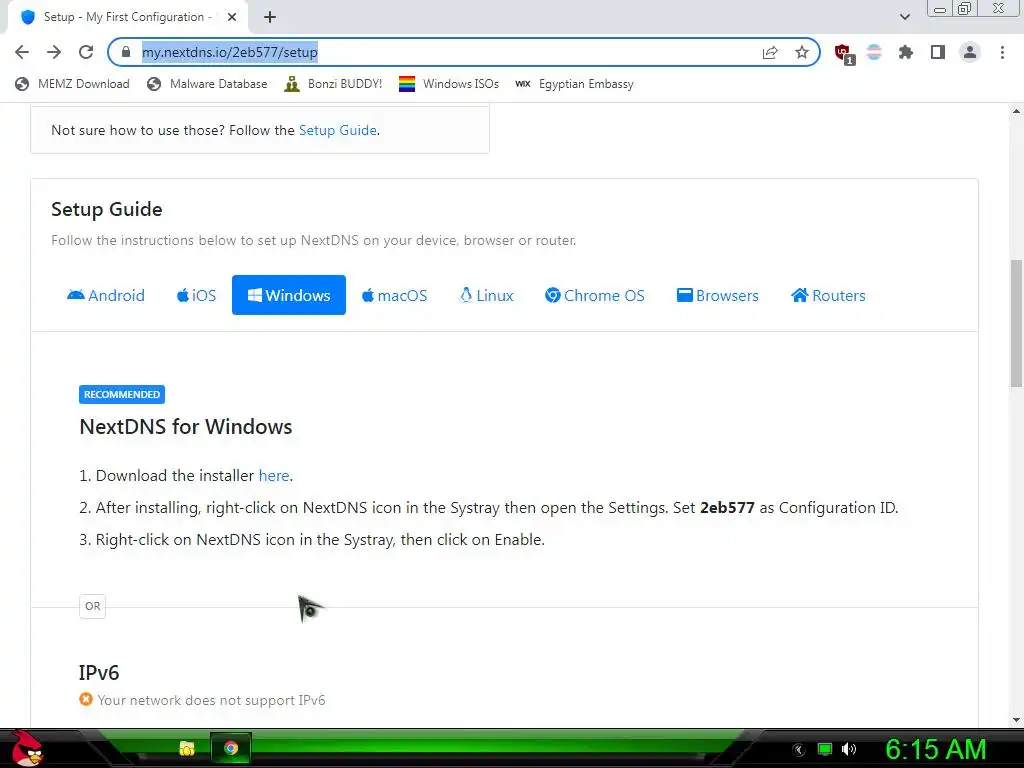This screenshot has height=768, width=1024.
Task: Open the Extensions puzzle piece menu
Action: tap(906, 52)
